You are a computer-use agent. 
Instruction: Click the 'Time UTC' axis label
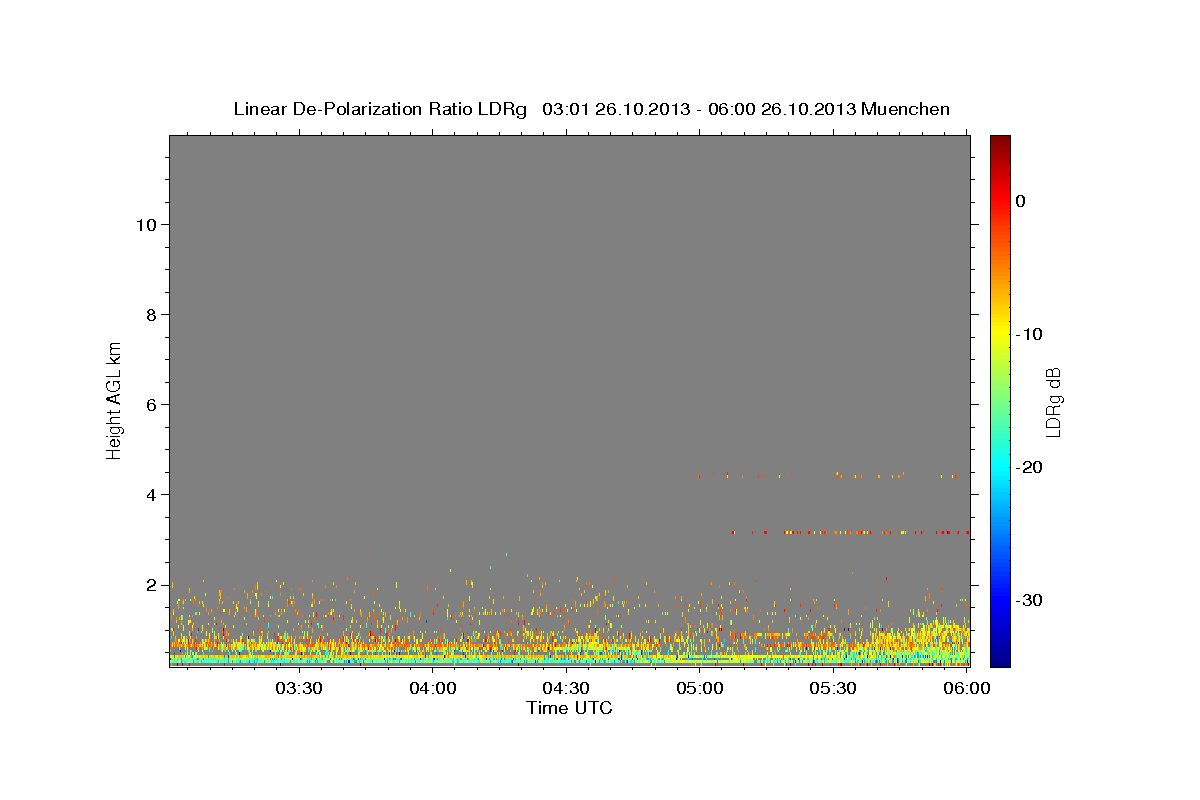[x=569, y=708]
